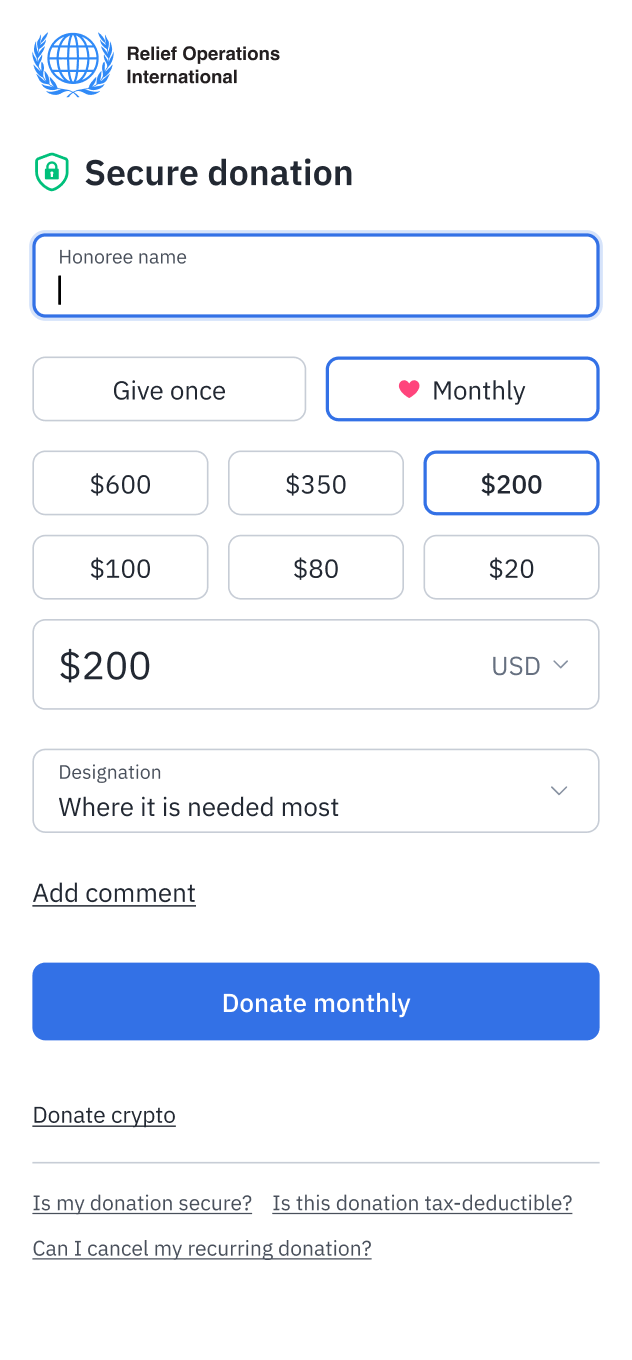The image size is (632, 1360).
Task: Choose the $600 donation amount
Action: click(x=120, y=483)
